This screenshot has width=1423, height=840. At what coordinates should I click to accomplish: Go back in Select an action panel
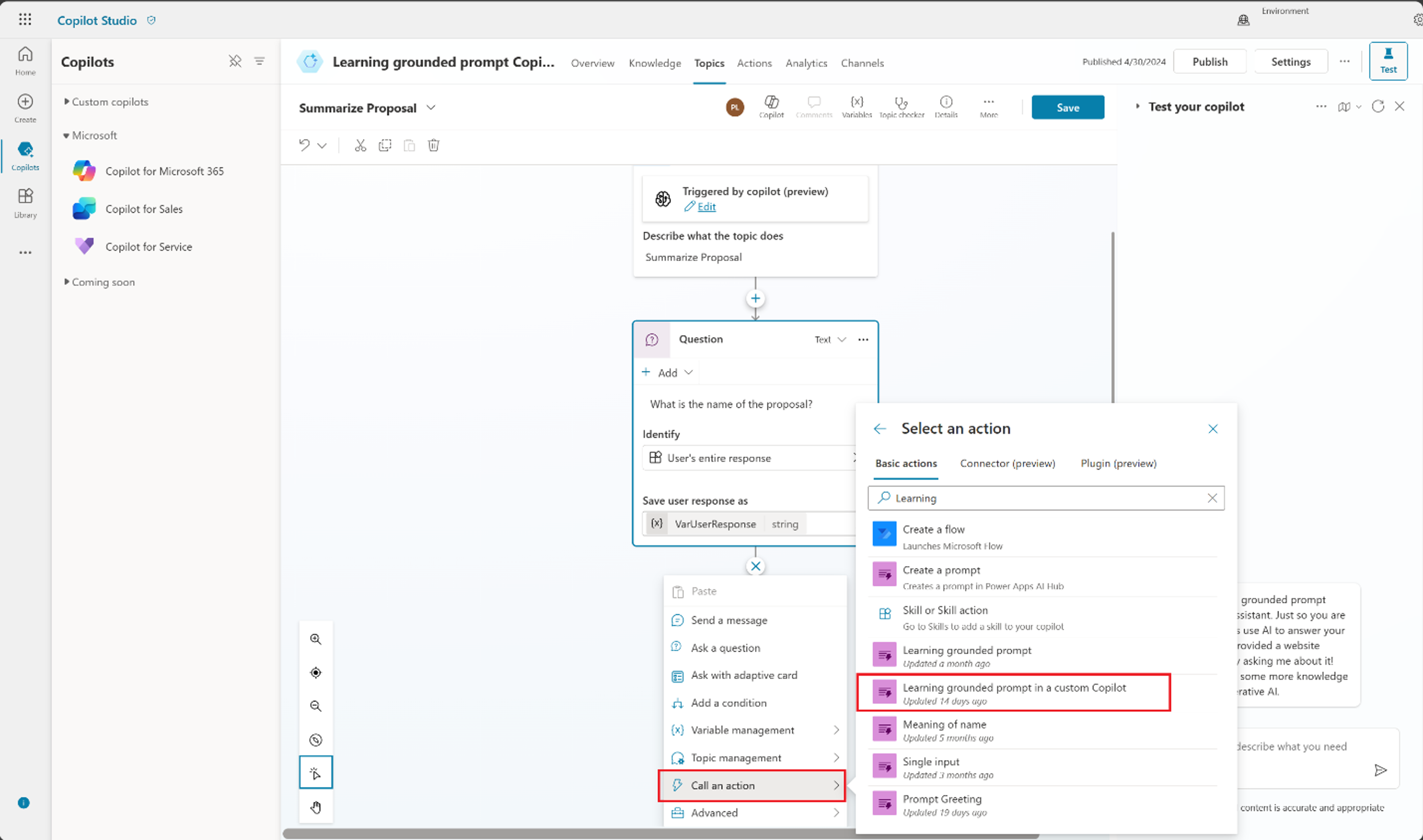point(880,429)
